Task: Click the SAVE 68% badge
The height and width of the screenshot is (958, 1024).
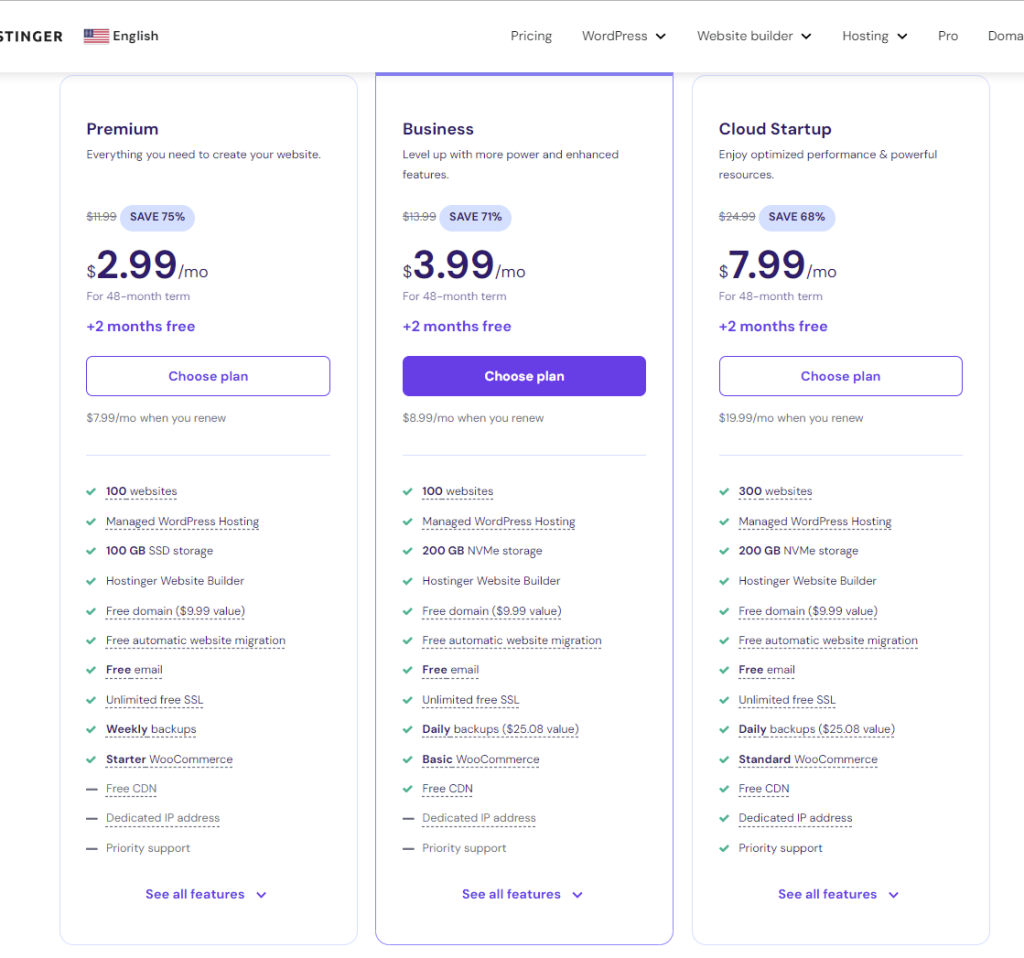Action: 797,217
